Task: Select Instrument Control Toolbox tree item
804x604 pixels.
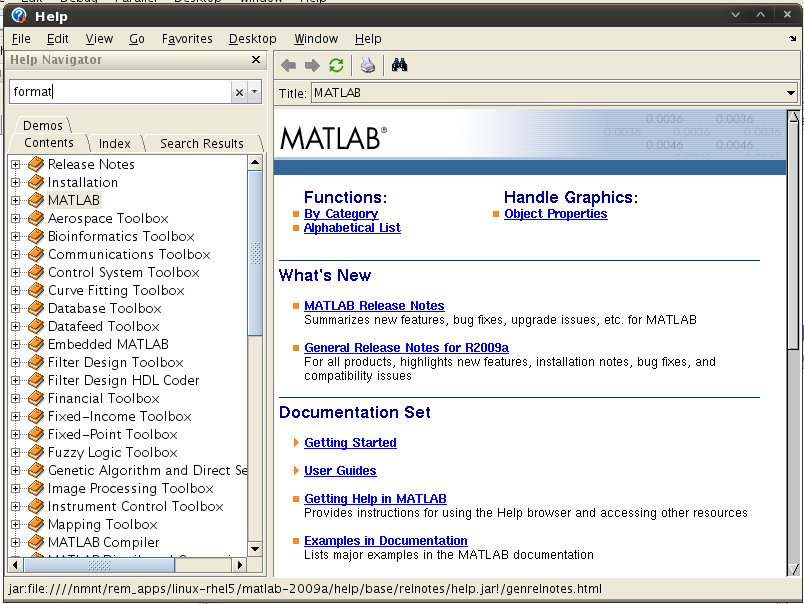Action: tap(135, 507)
